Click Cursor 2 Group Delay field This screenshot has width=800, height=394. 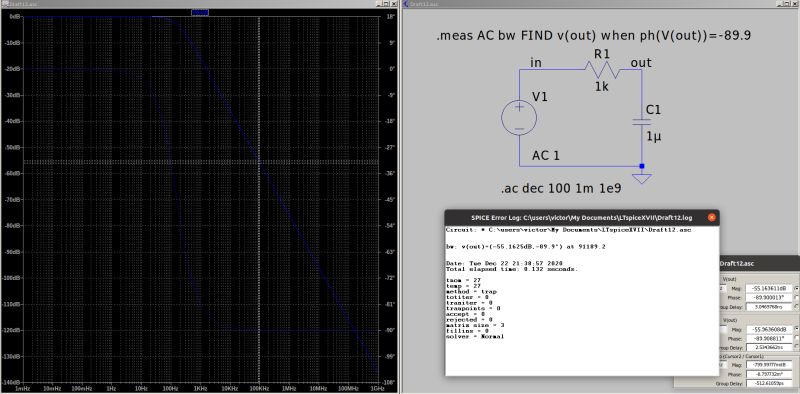[x=769, y=348]
